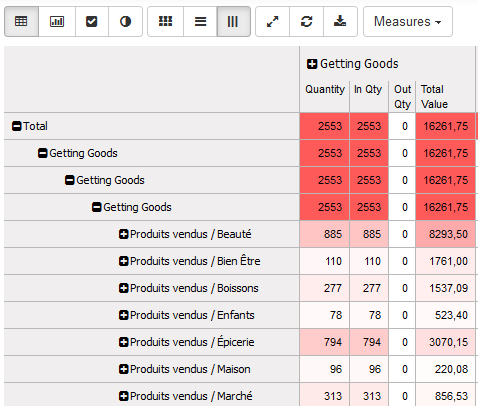Switch to pivot table view icon
Screen dimensions: 478x406
(x=21, y=21)
